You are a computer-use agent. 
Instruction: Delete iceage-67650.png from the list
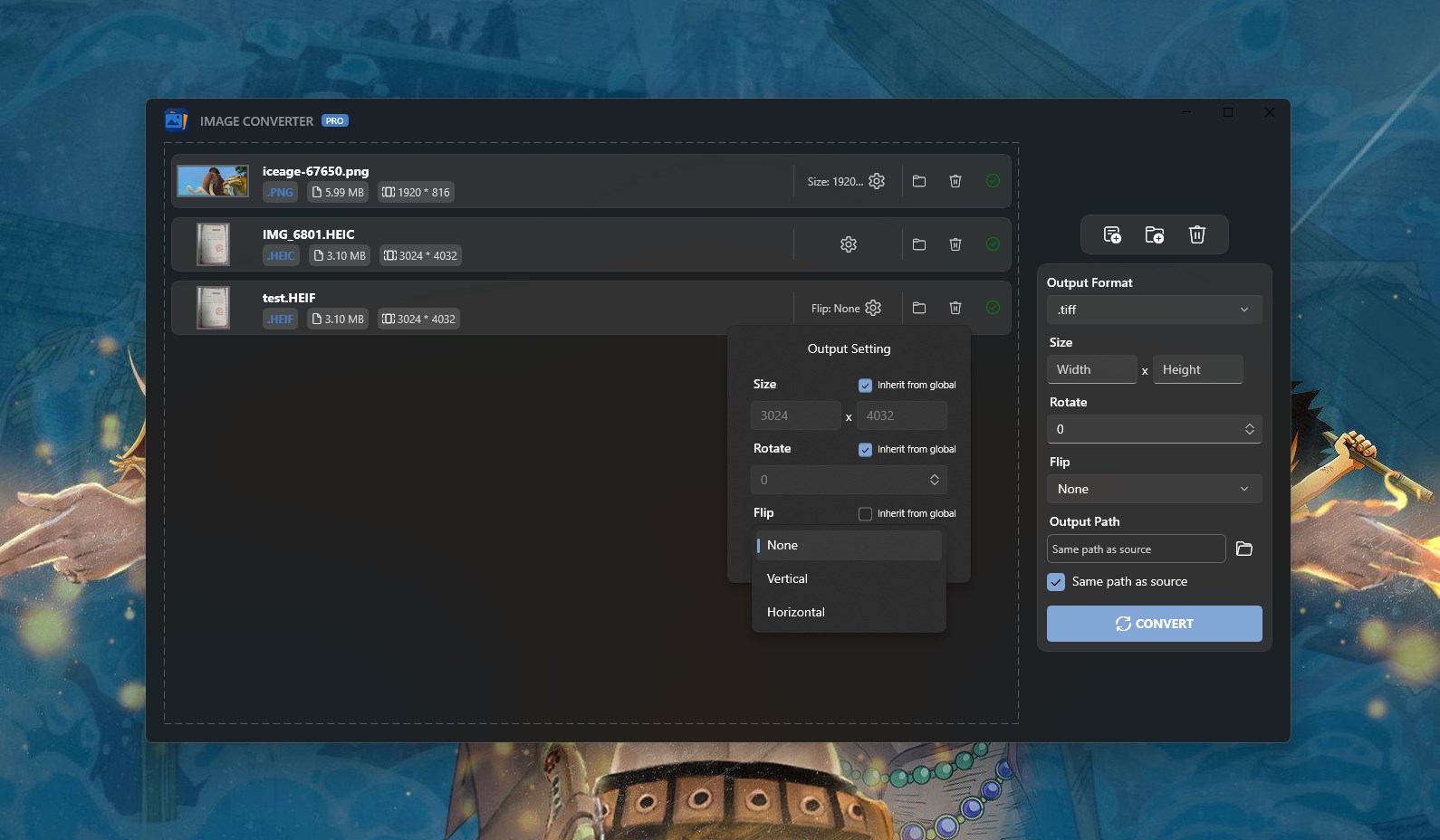point(955,181)
